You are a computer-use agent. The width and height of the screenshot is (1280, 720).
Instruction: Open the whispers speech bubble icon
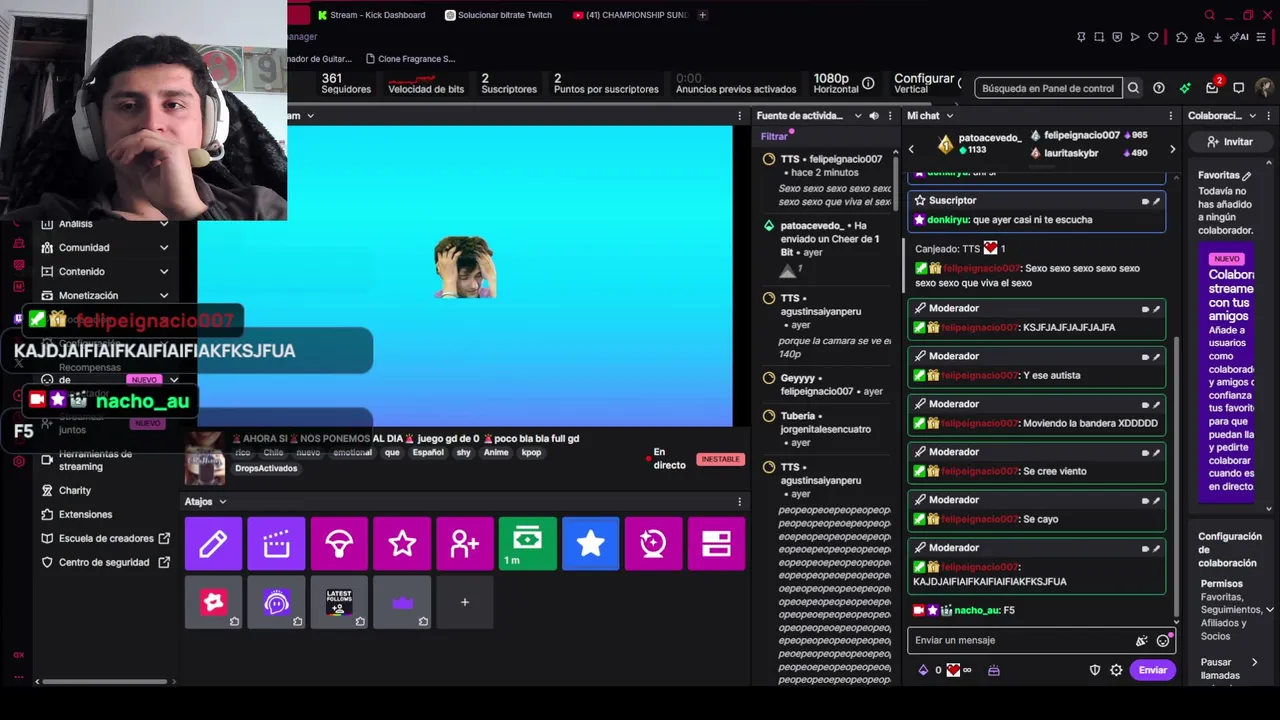(x=1239, y=88)
